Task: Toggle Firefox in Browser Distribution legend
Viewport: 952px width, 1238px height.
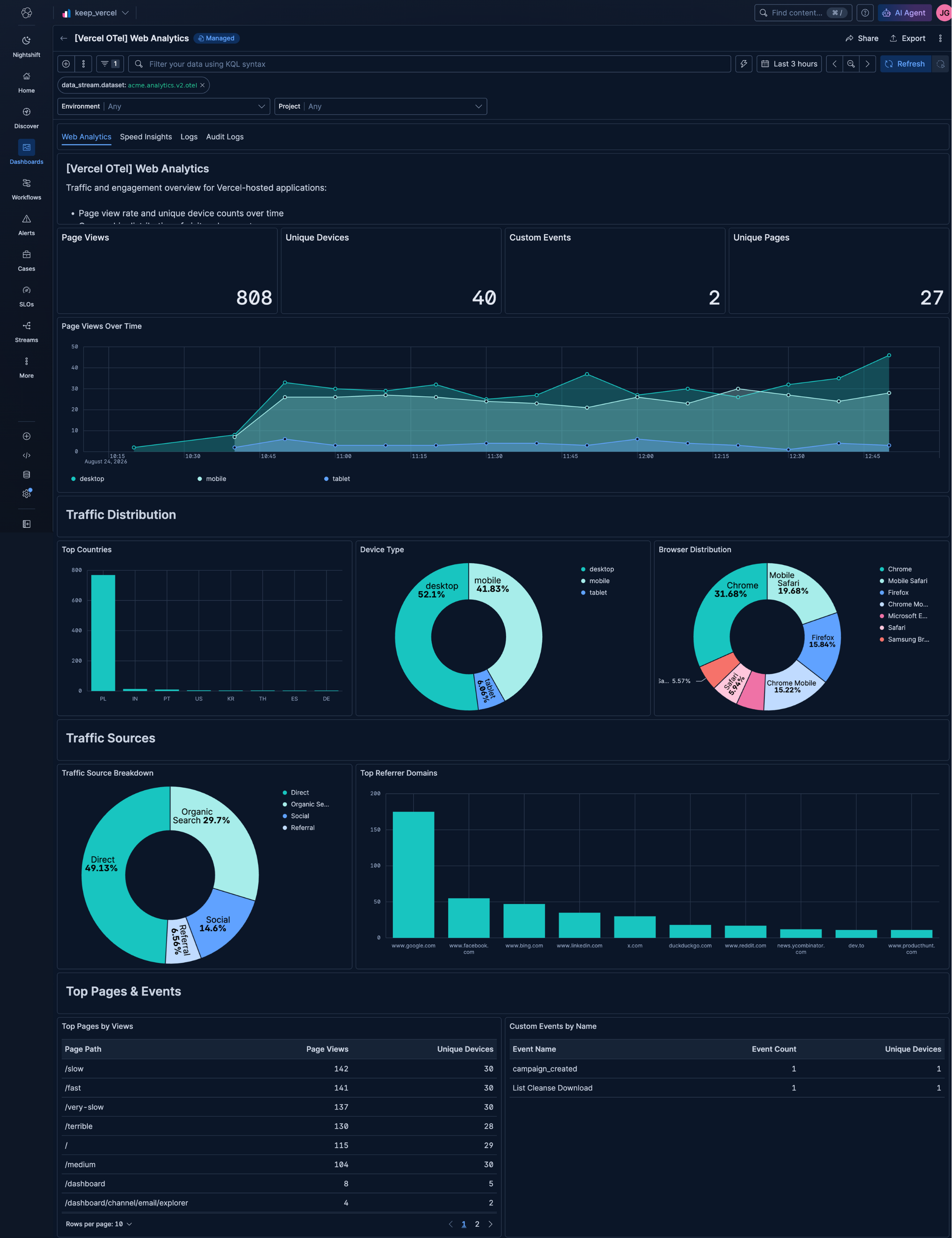Action: coord(894,592)
